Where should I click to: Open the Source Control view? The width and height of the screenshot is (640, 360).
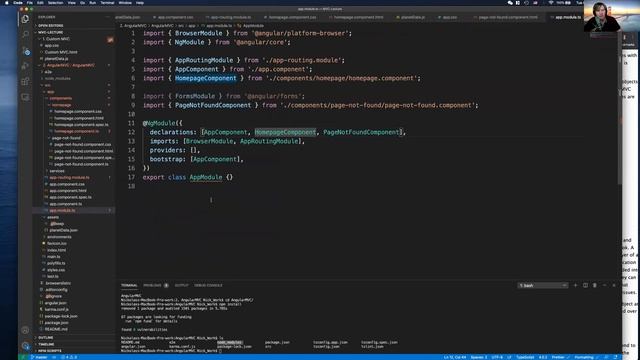pyautogui.click(x=25, y=51)
